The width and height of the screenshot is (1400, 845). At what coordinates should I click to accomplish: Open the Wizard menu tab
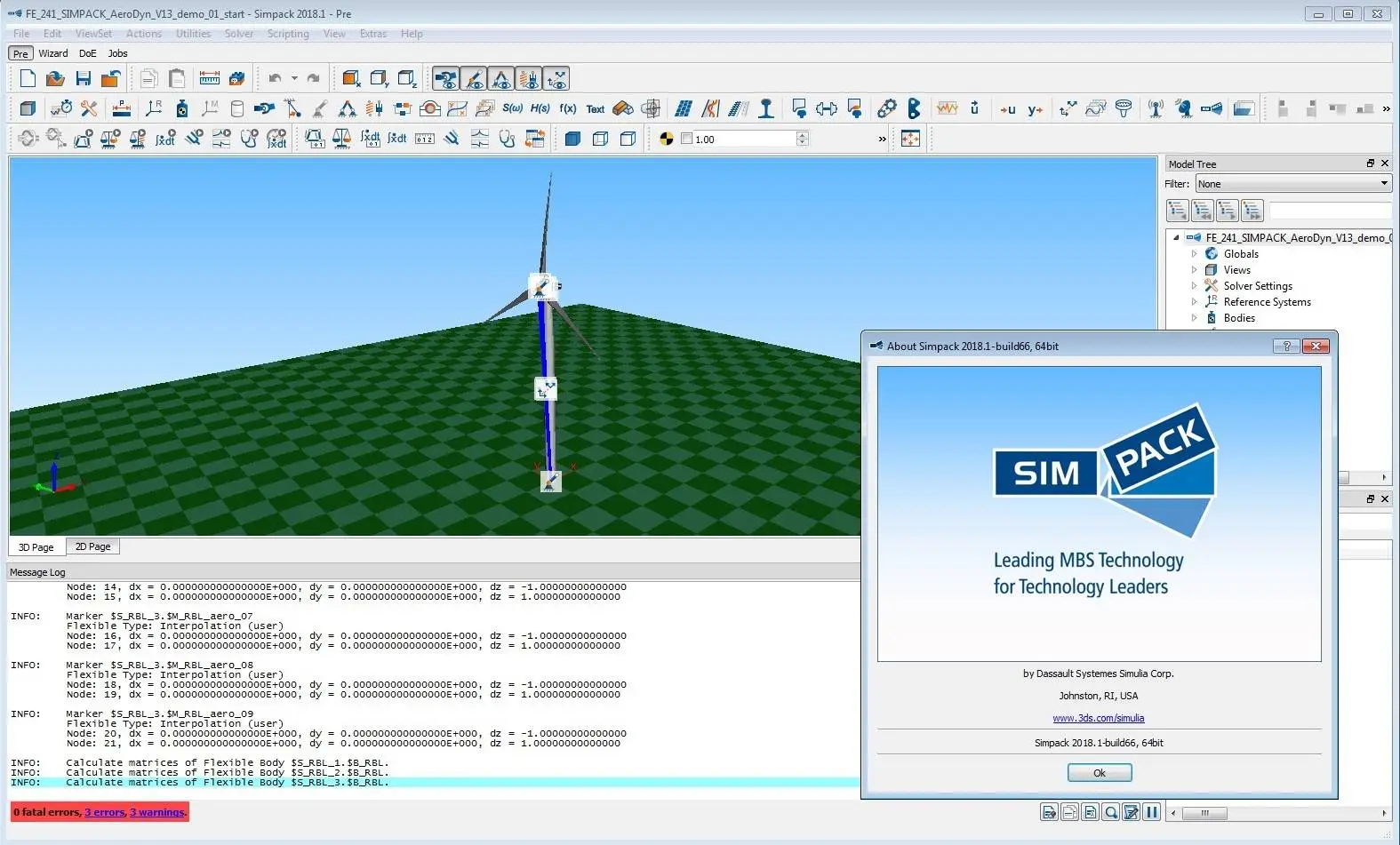[x=53, y=53]
